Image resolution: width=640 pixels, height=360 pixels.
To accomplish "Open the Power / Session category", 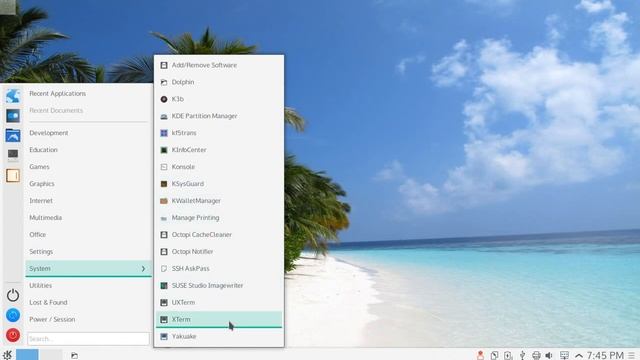I will (x=88, y=320).
